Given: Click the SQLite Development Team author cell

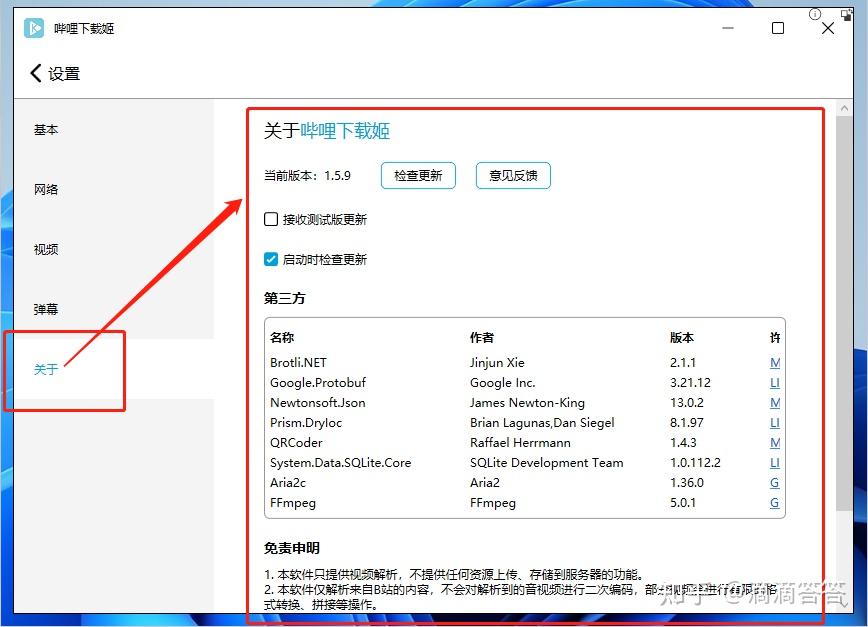Looking at the screenshot, I should 546,463.
